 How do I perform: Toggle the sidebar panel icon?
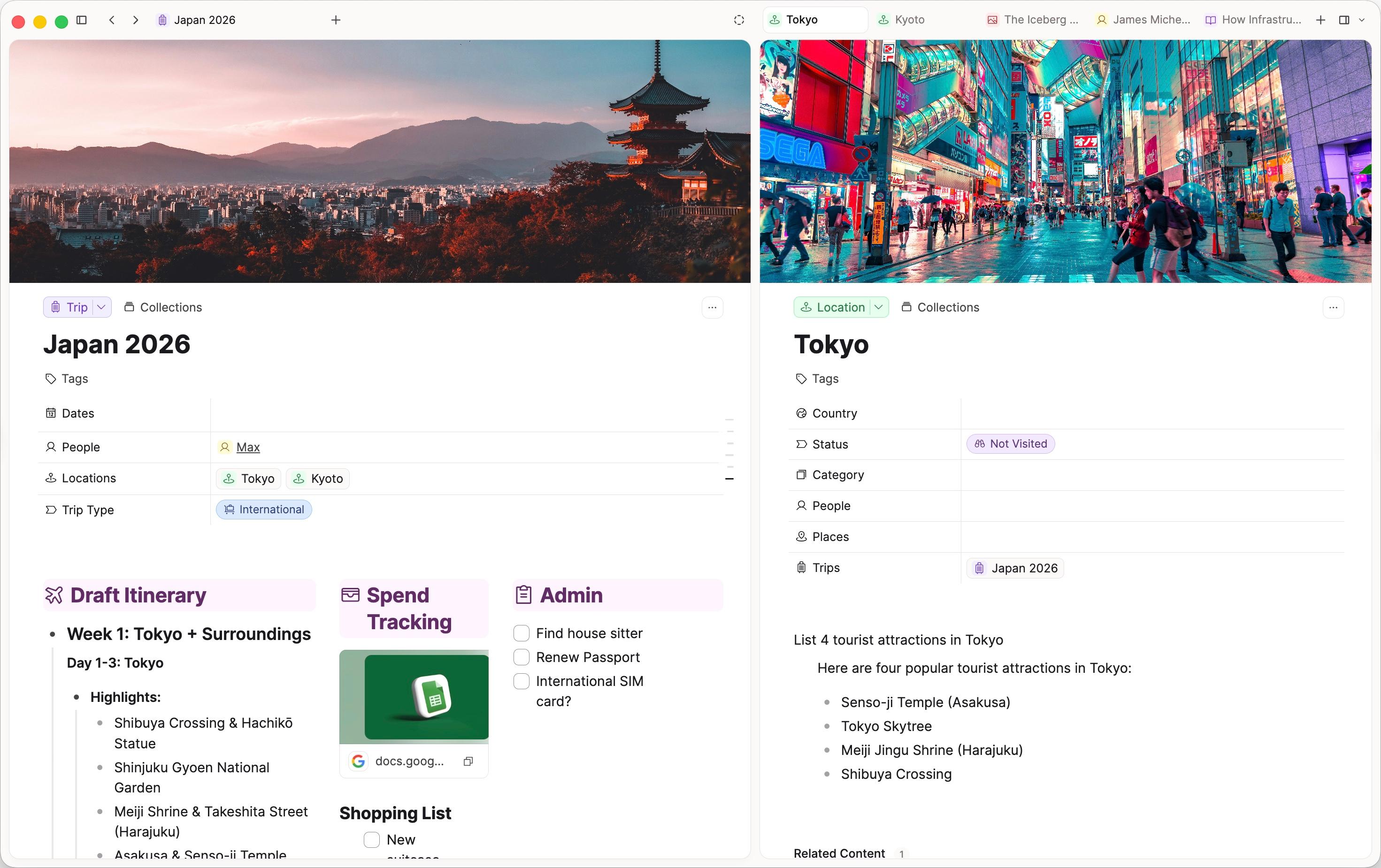click(81, 20)
